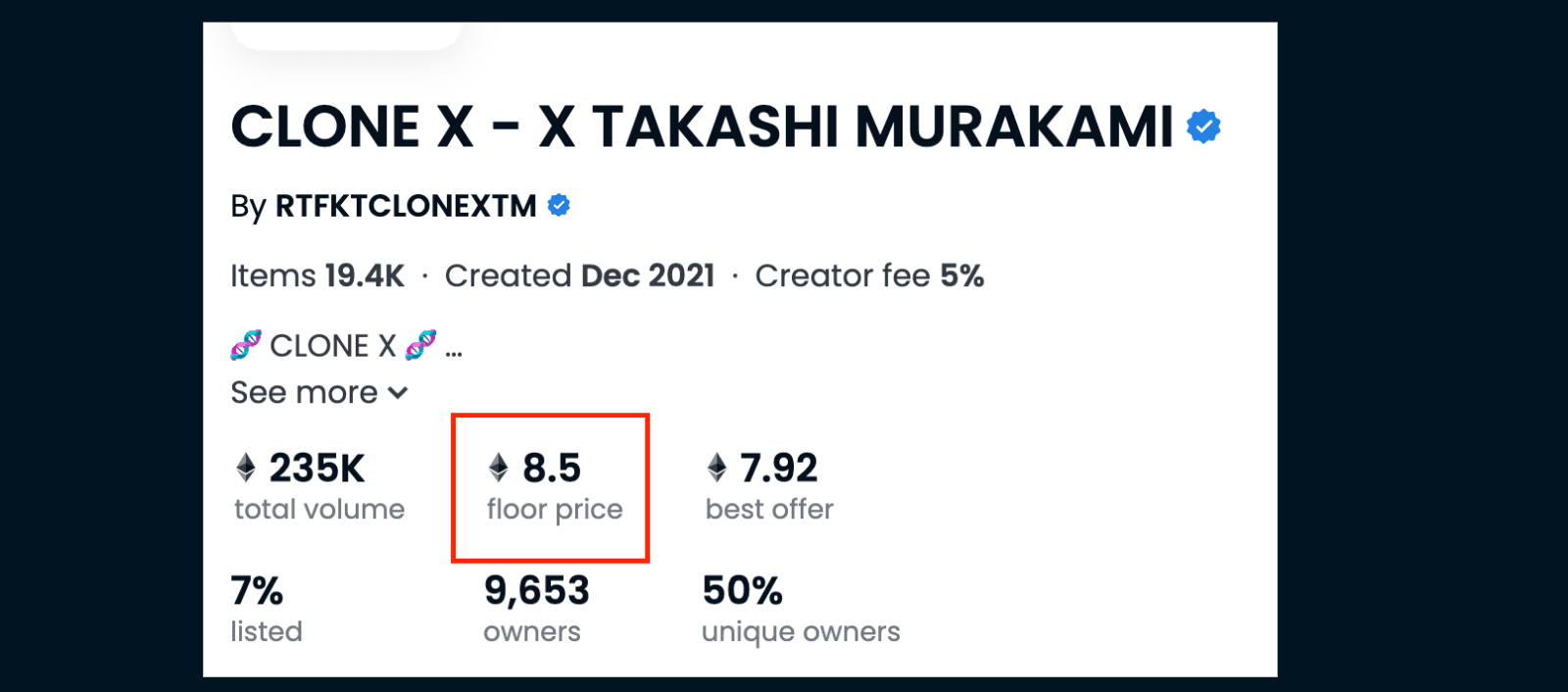Open the RTFKTCLONEXTM creator profile link
Screen dimensions: 1568x692
(x=406, y=206)
